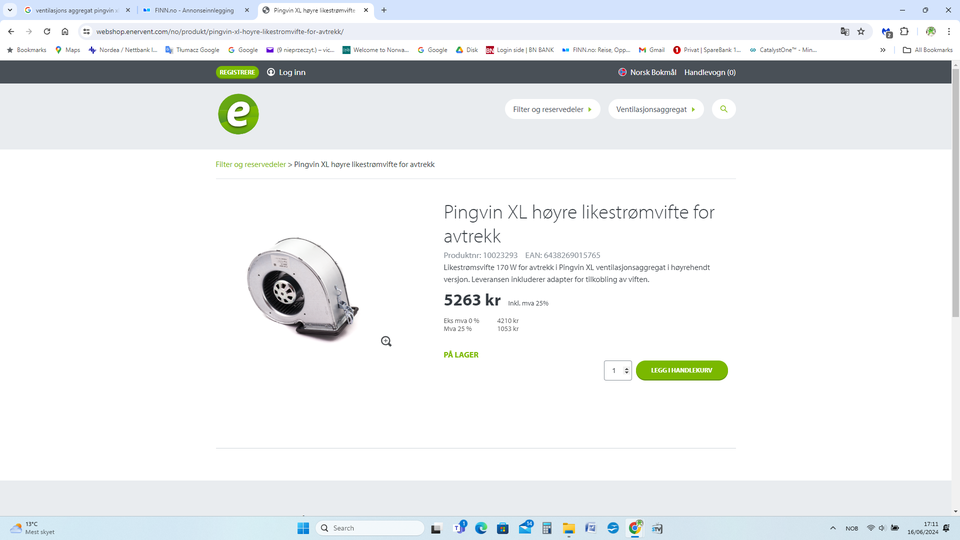
Task: Open the Disk bookmark
Action: (x=467, y=50)
